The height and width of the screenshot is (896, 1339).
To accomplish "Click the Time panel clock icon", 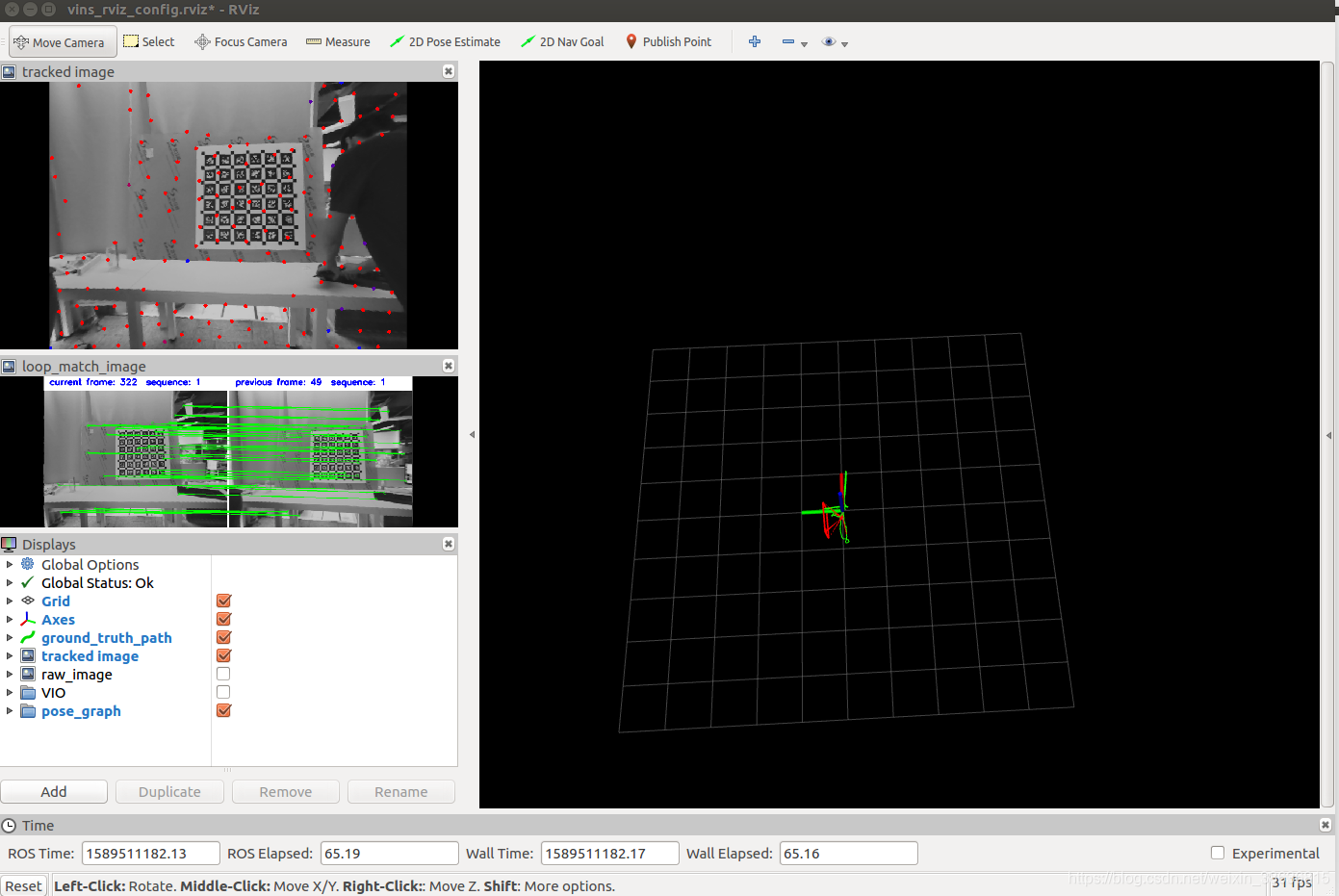I will 9,825.
